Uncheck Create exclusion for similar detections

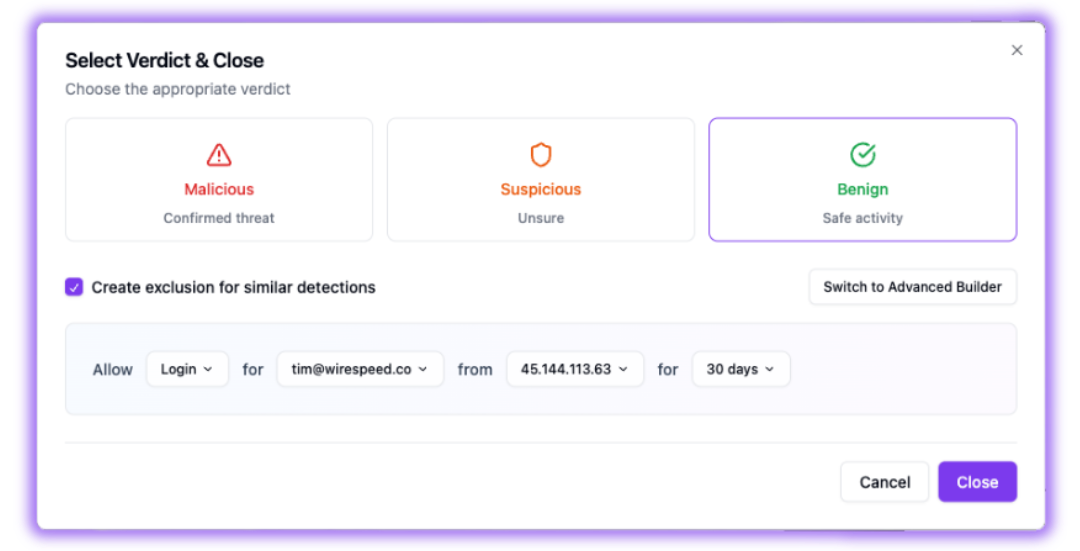coord(74,287)
